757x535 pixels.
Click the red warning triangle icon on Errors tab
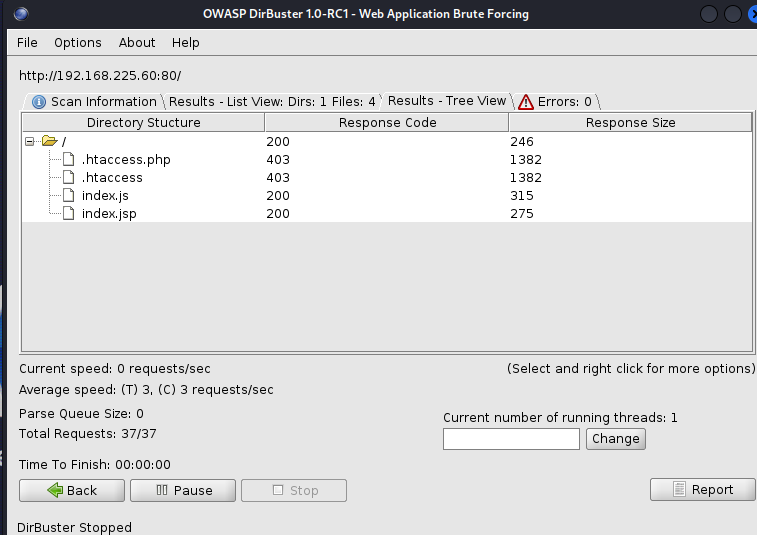(x=526, y=102)
